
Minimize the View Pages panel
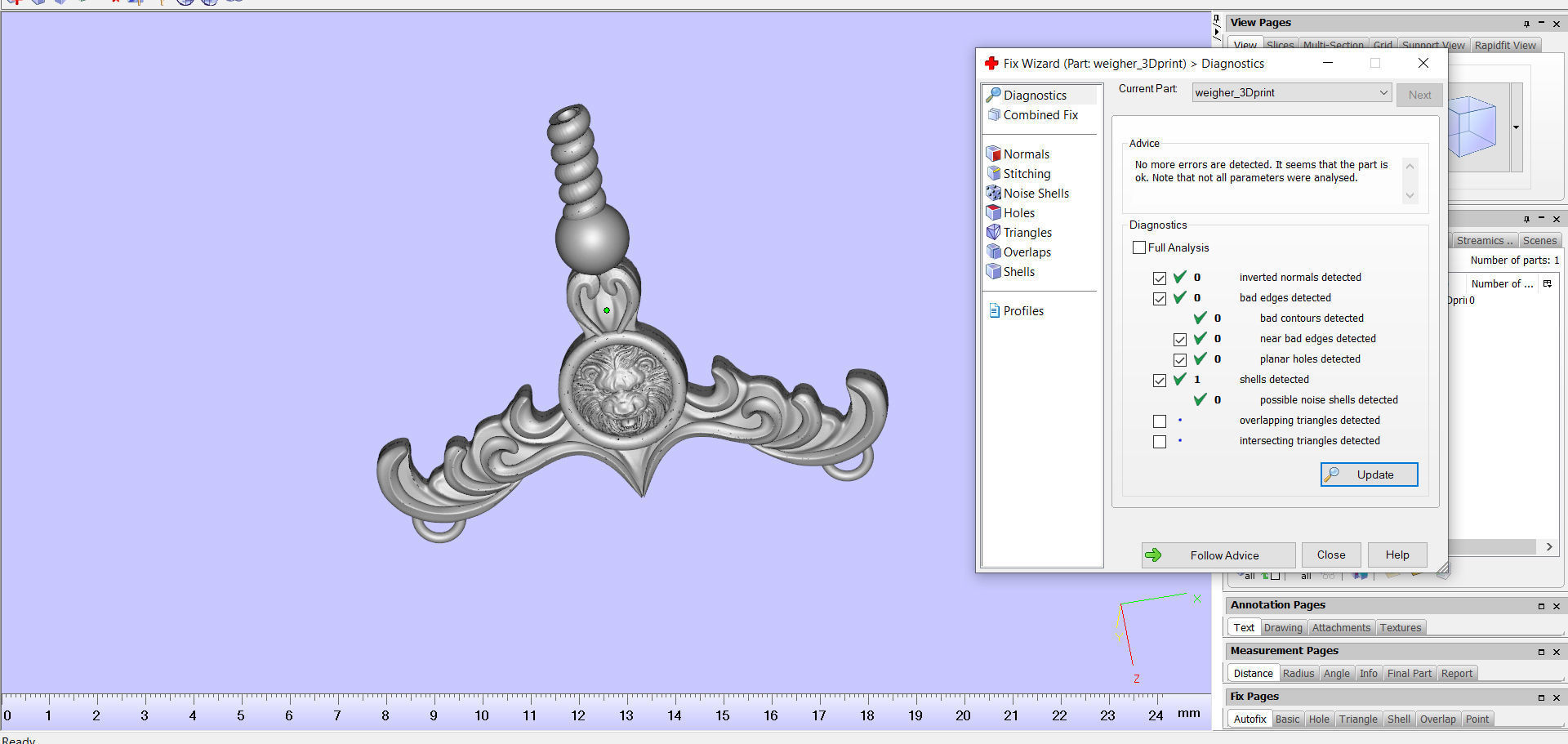tap(1541, 24)
